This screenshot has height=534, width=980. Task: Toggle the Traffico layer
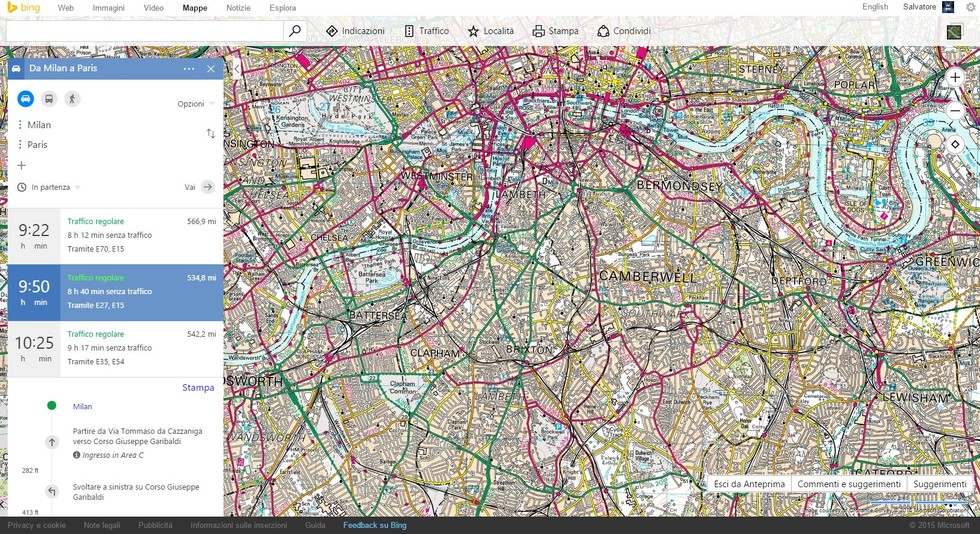[427, 31]
